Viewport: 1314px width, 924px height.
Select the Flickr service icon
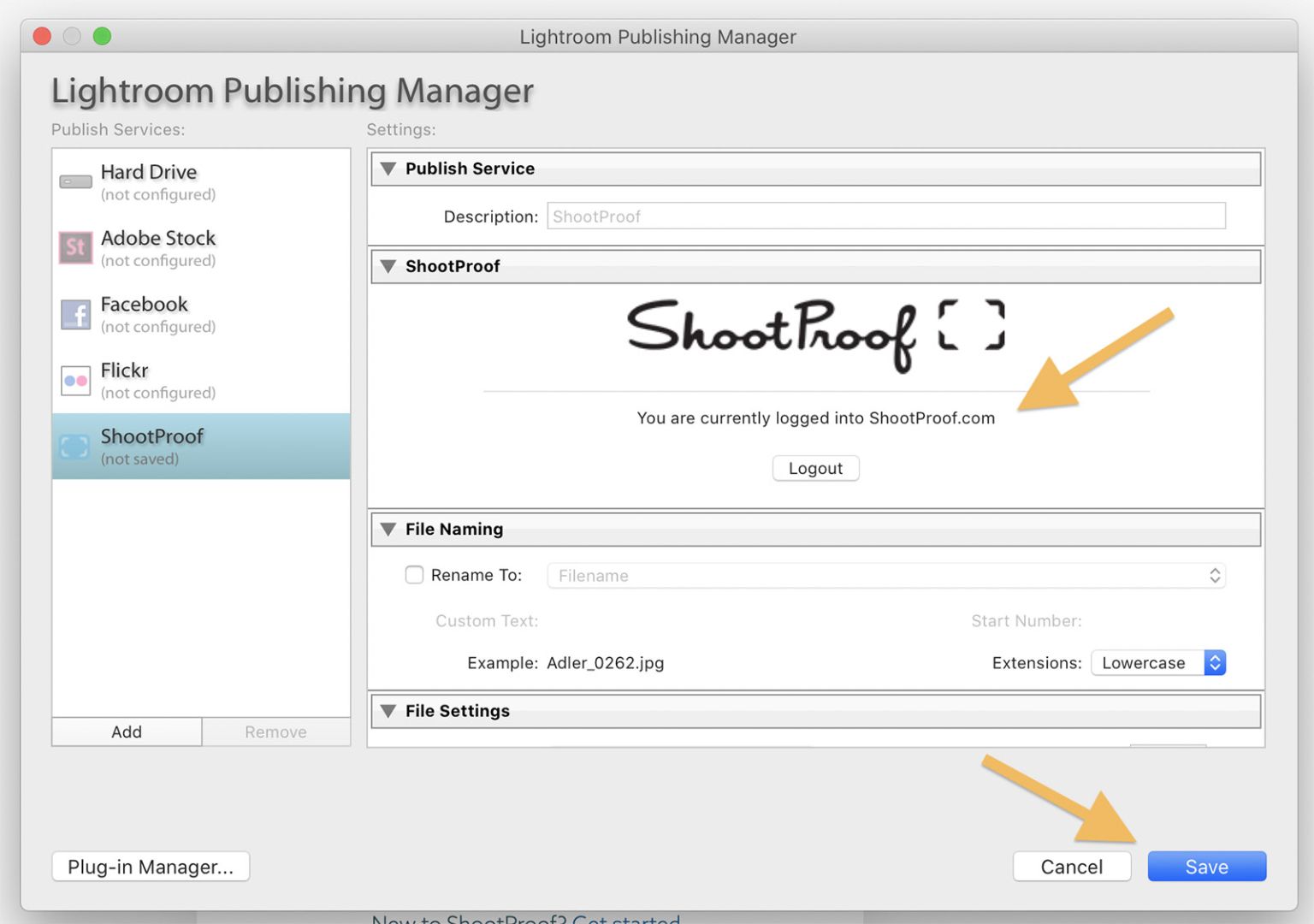pyautogui.click(x=75, y=381)
